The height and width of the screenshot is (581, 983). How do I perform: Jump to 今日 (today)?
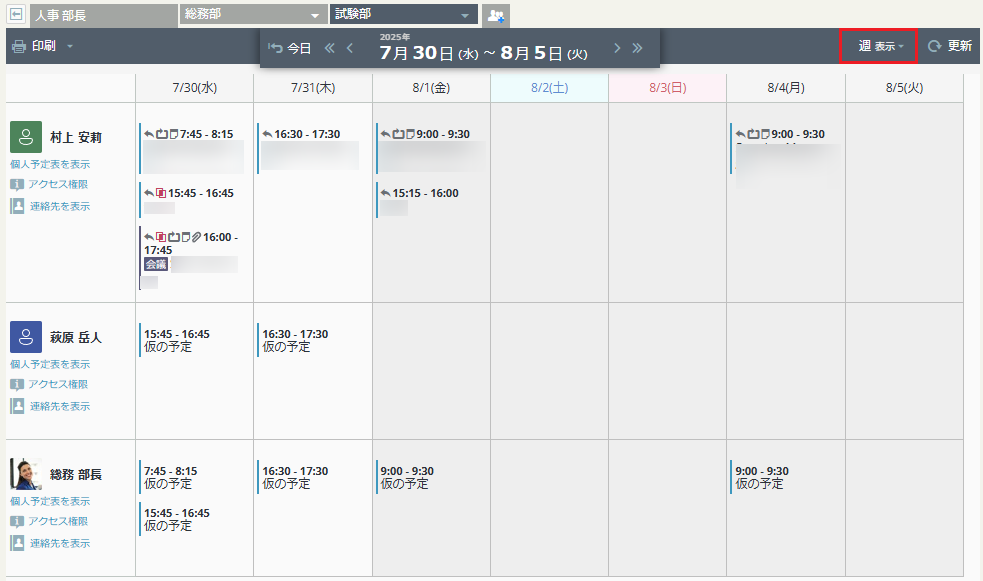pyautogui.click(x=290, y=48)
